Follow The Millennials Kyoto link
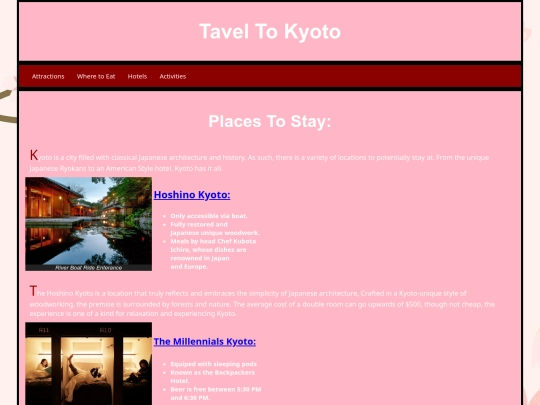540x405 pixels. pyautogui.click(x=205, y=342)
